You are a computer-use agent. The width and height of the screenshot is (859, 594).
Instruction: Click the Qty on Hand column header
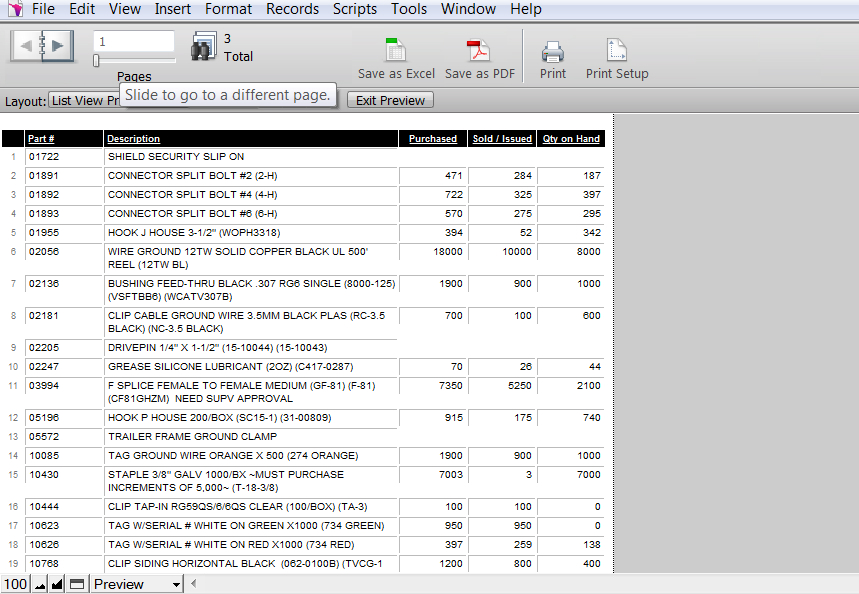[571, 139]
